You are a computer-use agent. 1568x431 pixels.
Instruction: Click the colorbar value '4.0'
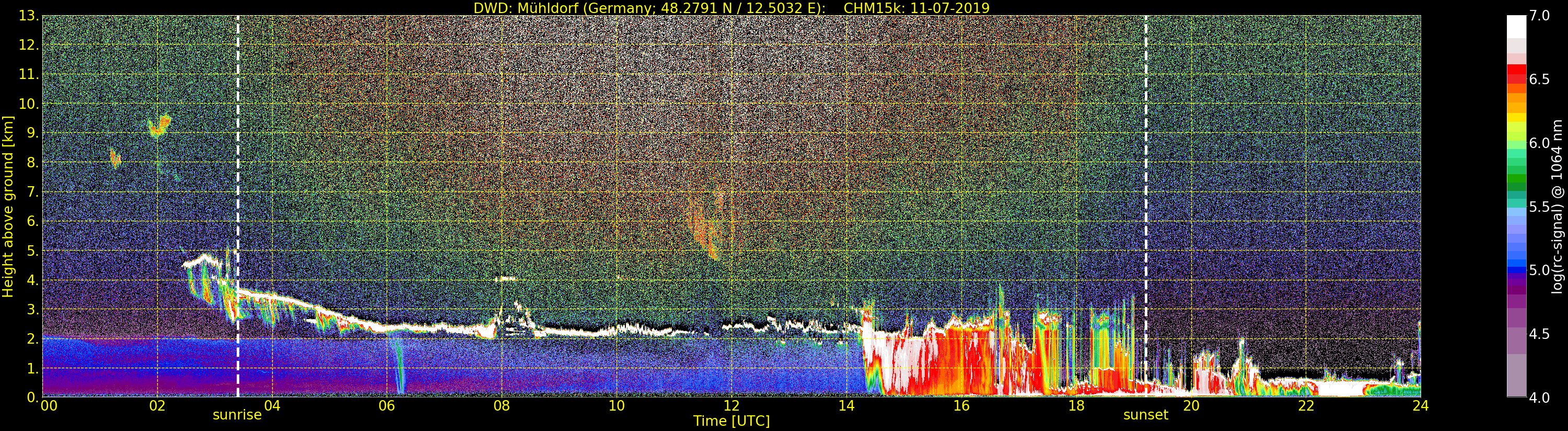click(1539, 398)
